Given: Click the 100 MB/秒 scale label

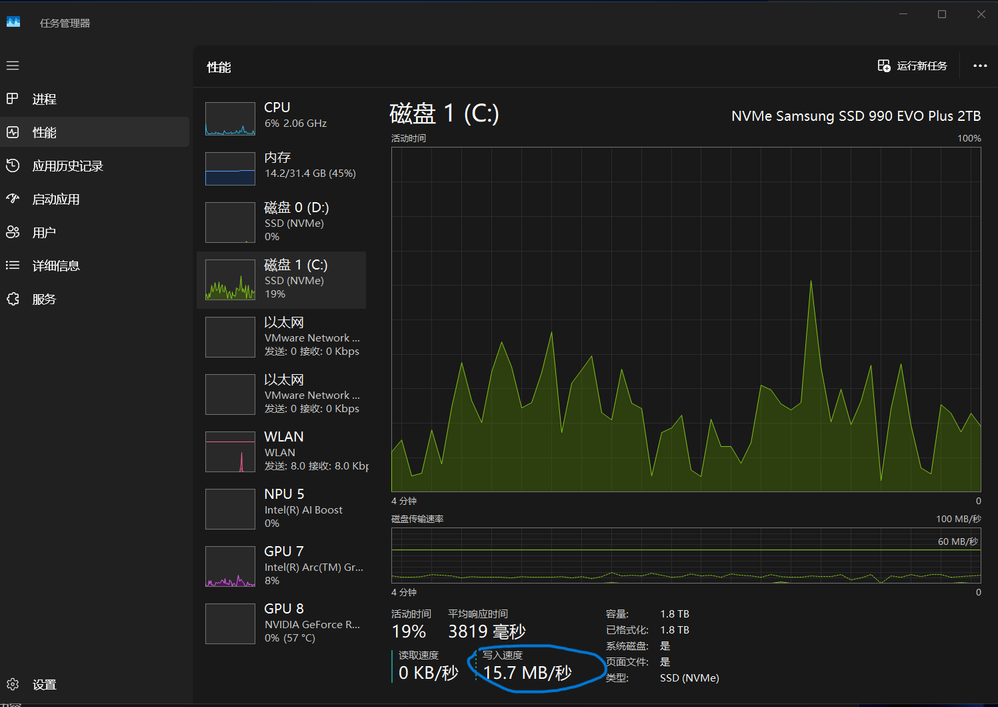Looking at the screenshot, I should pyautogui.click(x=958, y=519).
